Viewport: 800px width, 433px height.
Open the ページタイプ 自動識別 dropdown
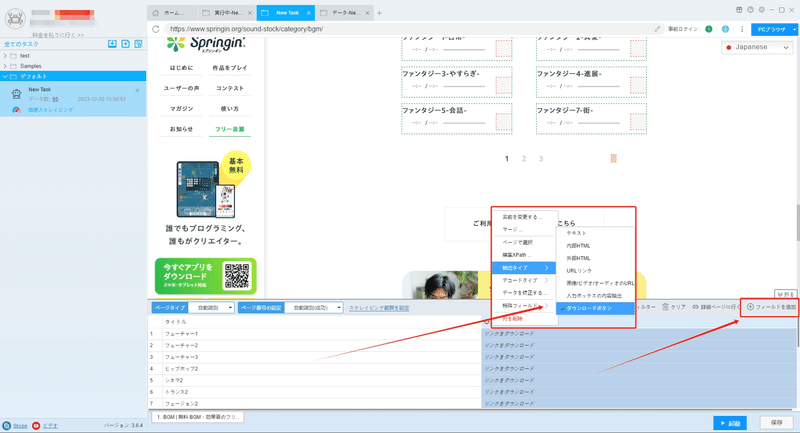(x=211, y=308)
